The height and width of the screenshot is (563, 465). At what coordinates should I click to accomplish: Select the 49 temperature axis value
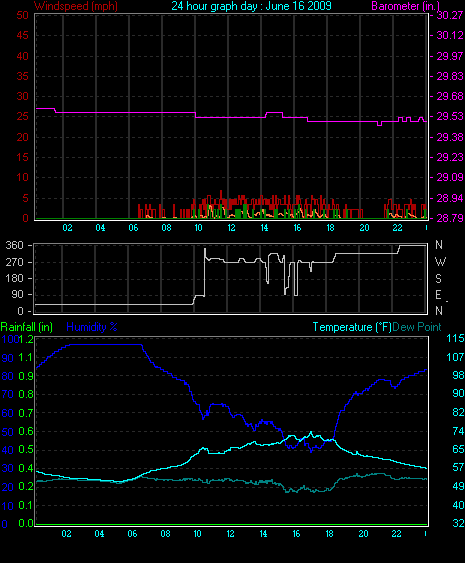pyautogui.click(x=458, y=486)
